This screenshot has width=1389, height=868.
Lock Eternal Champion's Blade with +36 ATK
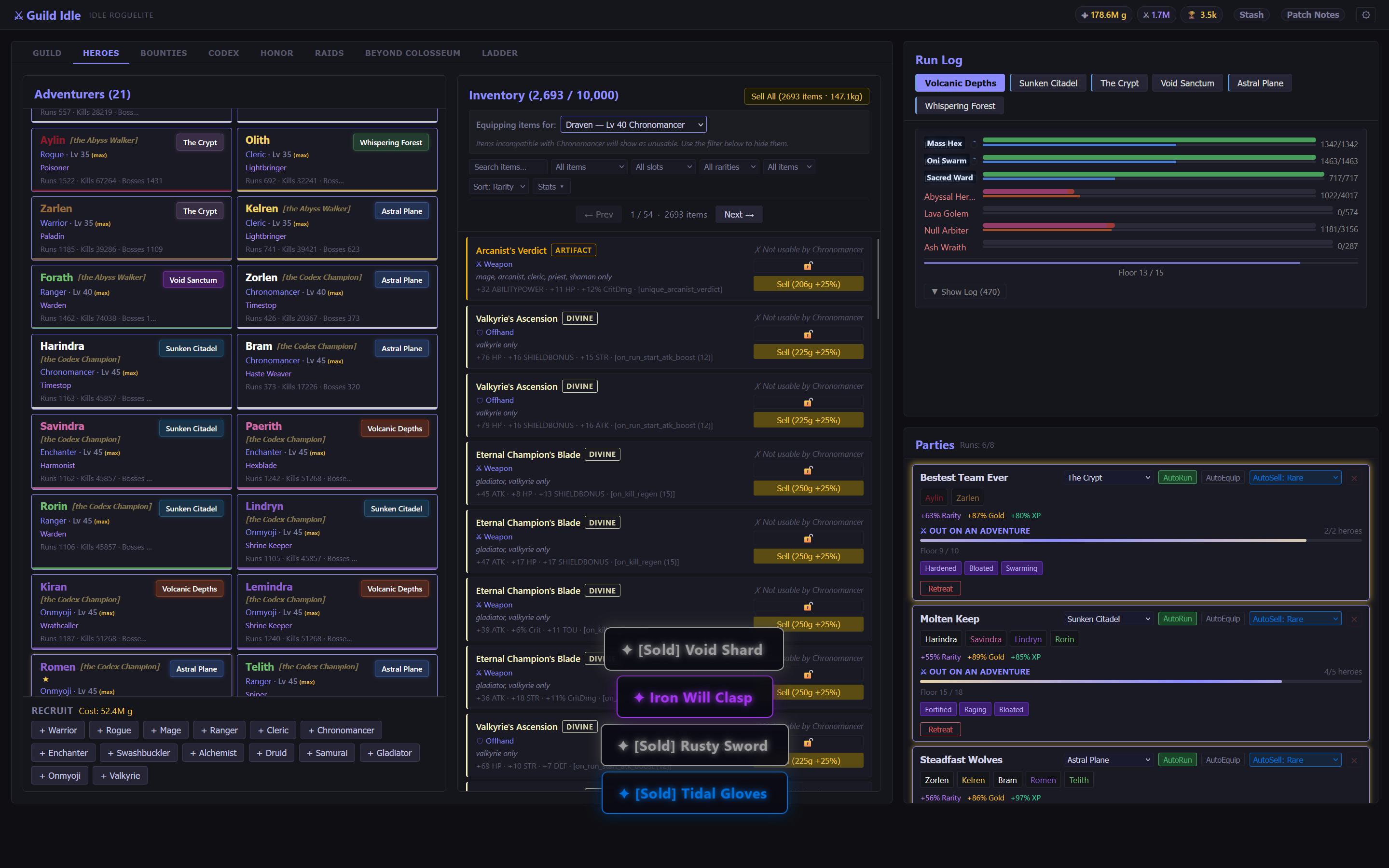[808, 674]
